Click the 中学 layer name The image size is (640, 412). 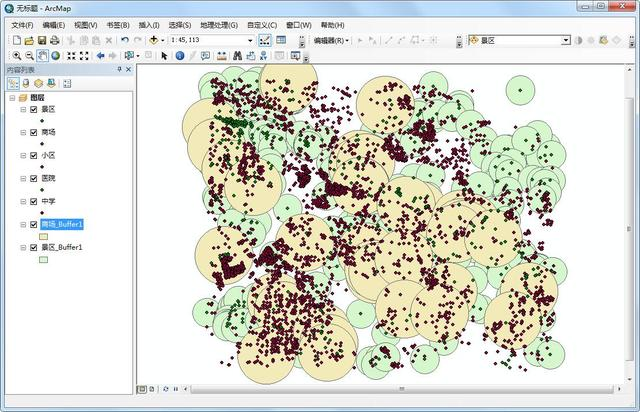tap(48, 202)
